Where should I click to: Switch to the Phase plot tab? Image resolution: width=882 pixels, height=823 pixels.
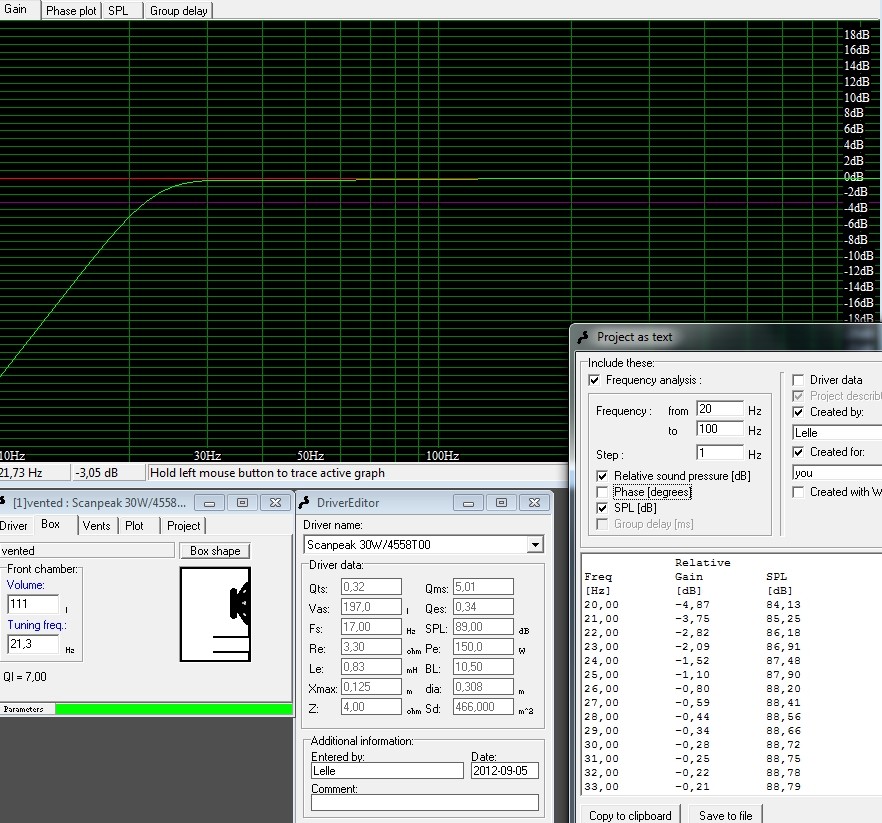(x=71, y=11)
